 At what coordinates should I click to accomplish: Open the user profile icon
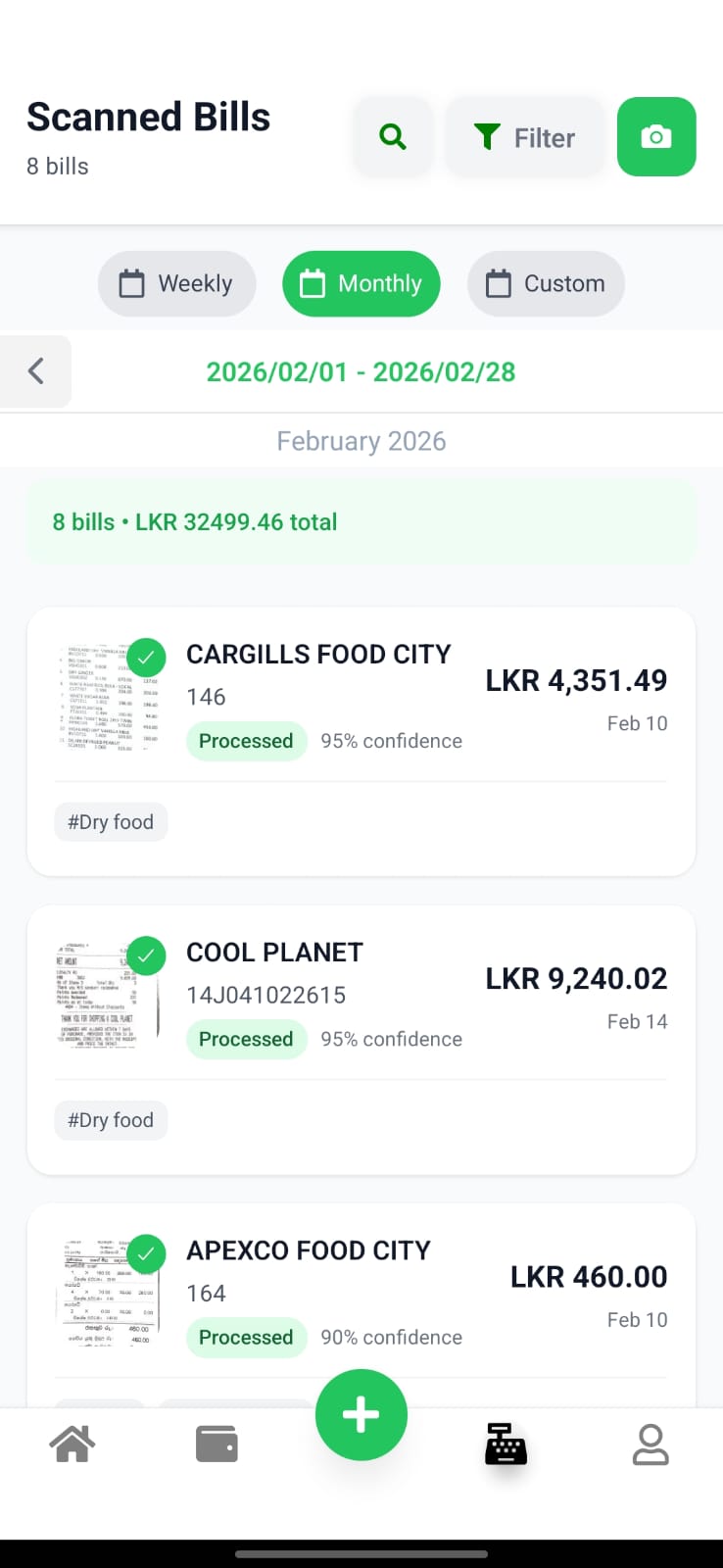point(651,1444)
